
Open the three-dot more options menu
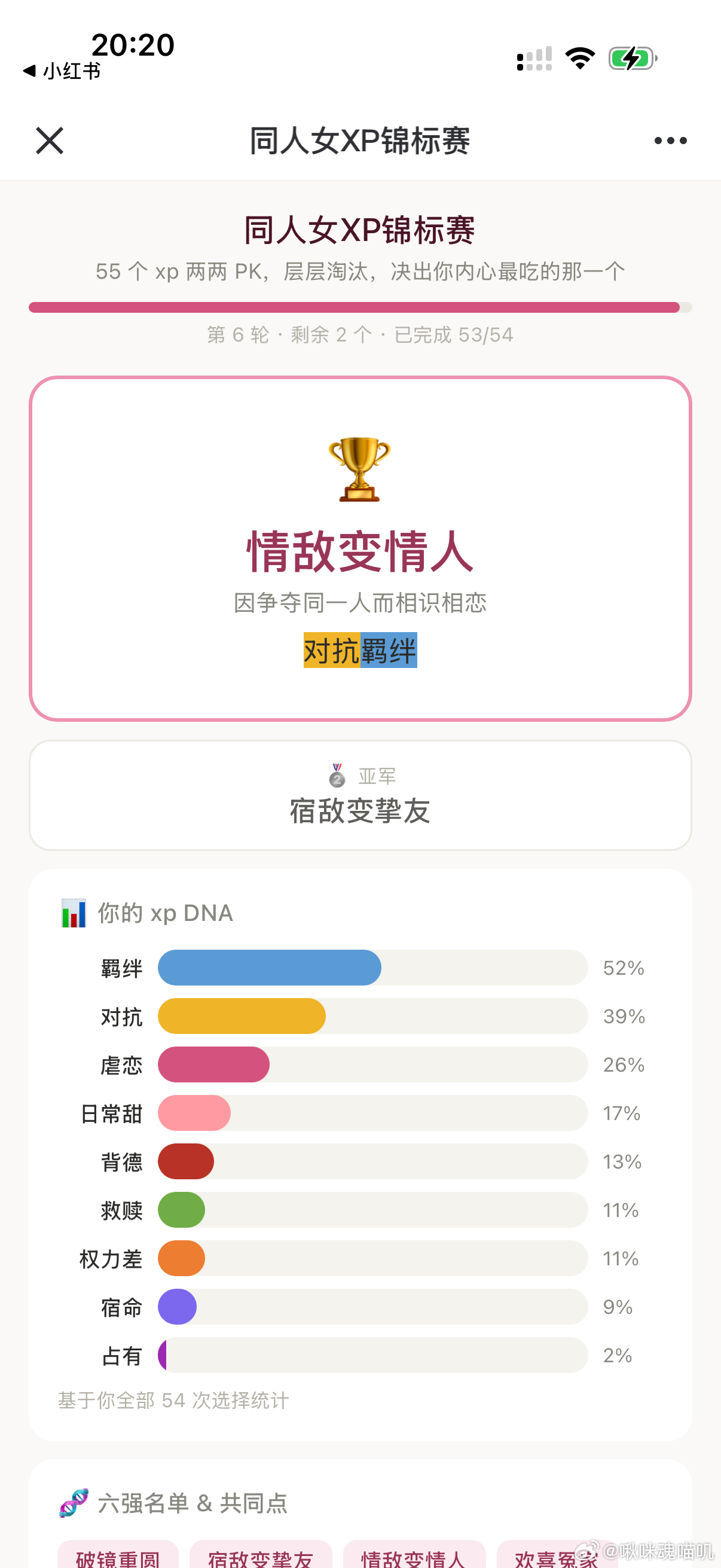pos(671,141)
